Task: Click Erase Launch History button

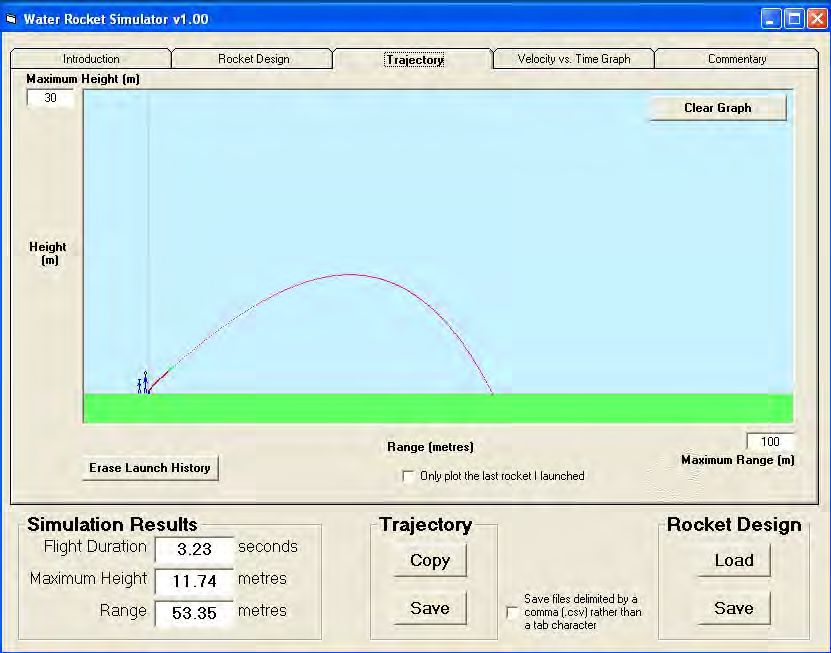Action: [150, 468]
